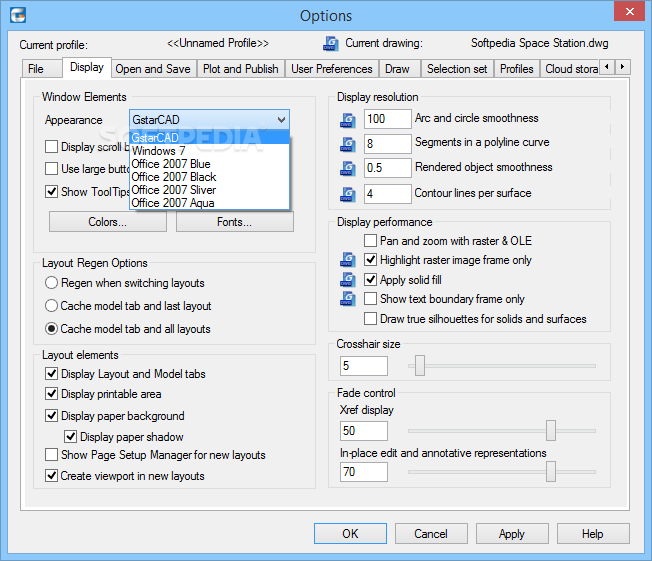Screen dimensions: 652x561
Task: Switch to the Profiles tab
Action: pyautogui.click(x=516, y=69)
